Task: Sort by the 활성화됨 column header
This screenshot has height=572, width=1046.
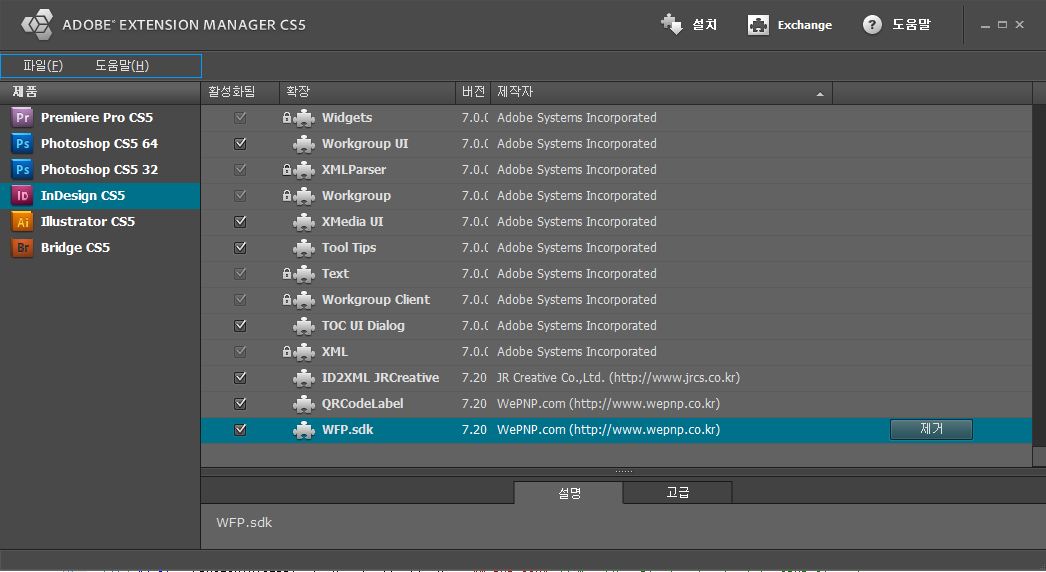Action: coord(239,92)
